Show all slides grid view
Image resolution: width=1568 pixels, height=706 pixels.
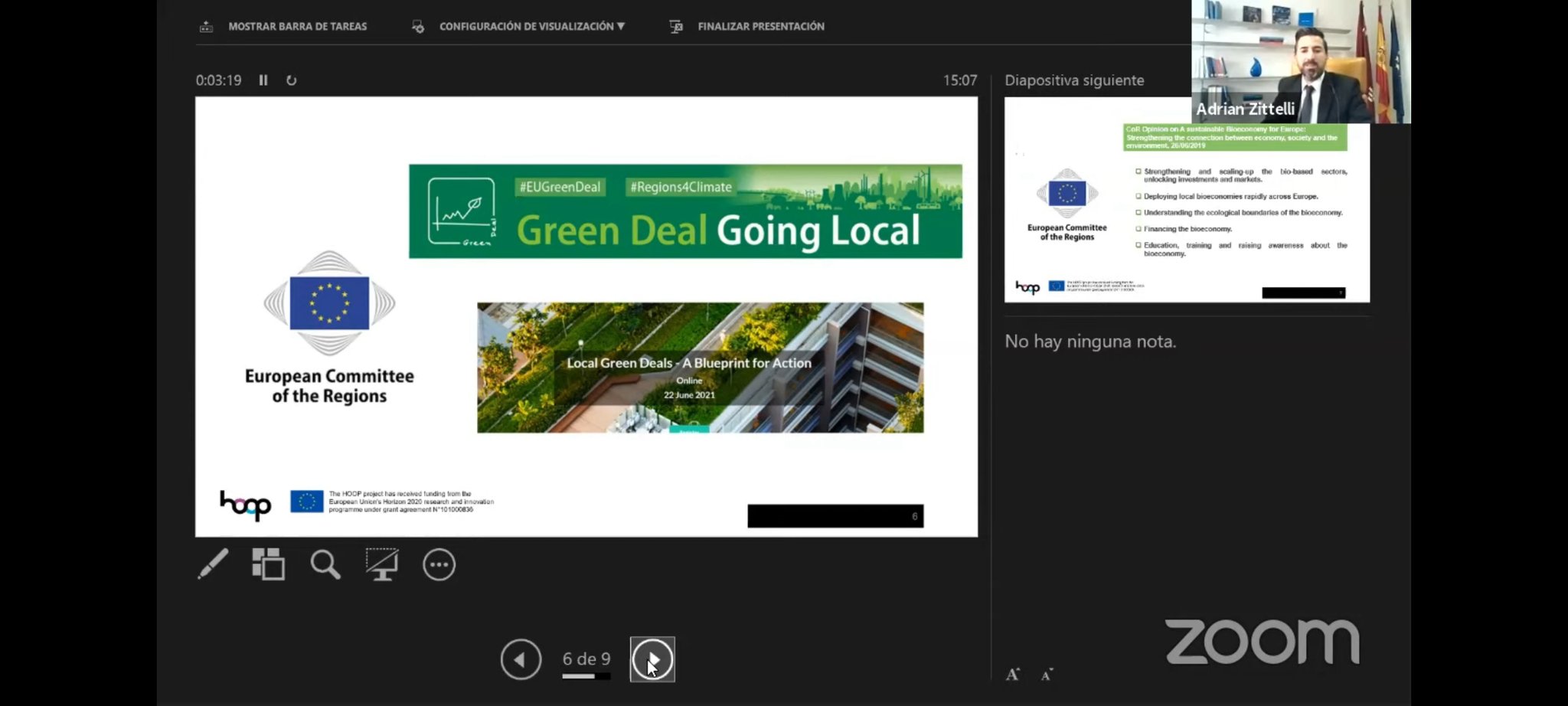tap(269, 565)
